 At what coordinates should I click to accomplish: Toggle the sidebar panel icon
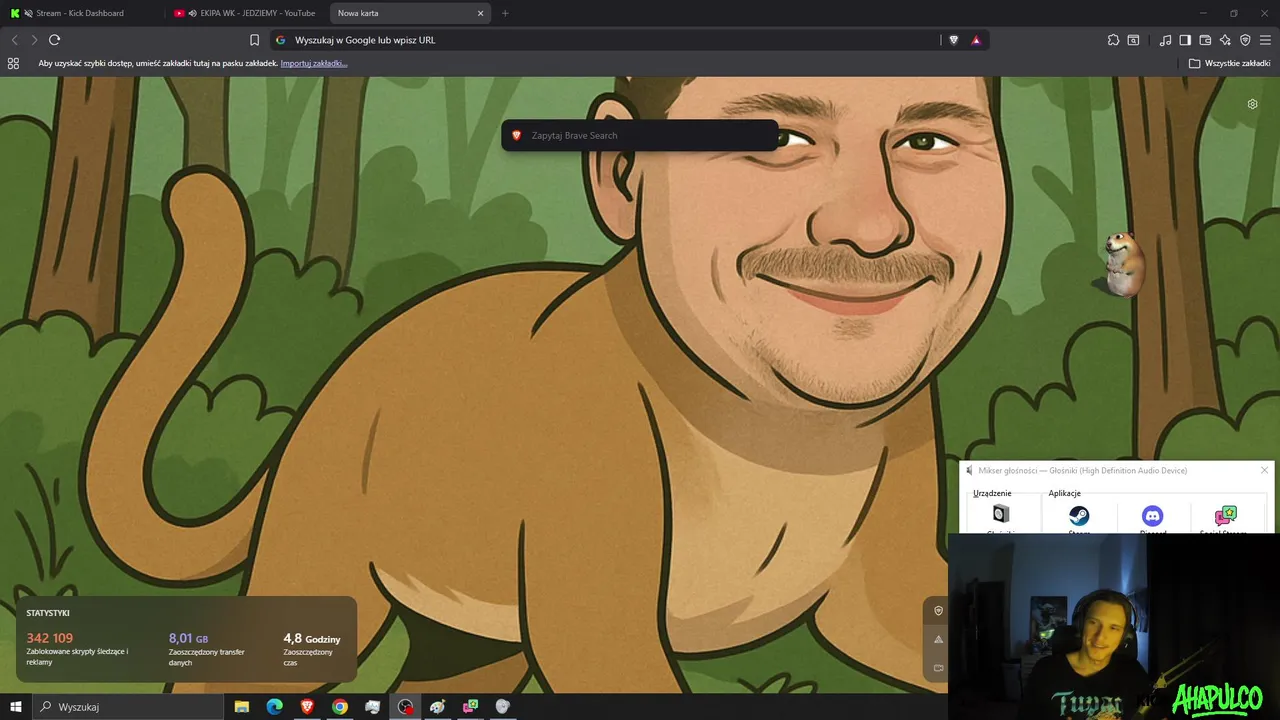click(1185, 40)
